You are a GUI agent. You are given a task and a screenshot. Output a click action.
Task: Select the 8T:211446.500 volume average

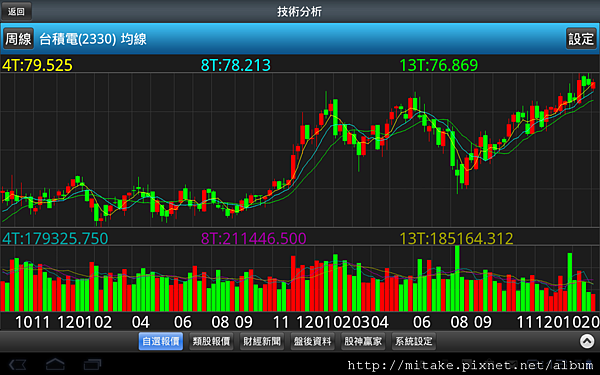254,238
